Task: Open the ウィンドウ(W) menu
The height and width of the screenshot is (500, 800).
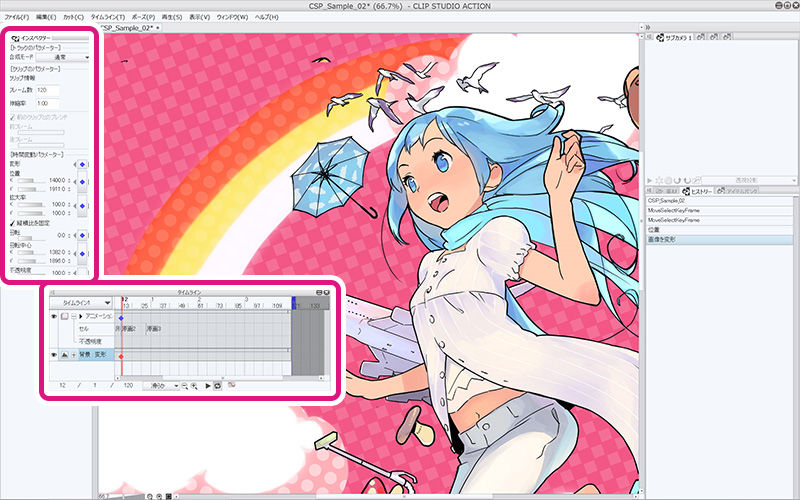Action: click(x=232, y=17)
